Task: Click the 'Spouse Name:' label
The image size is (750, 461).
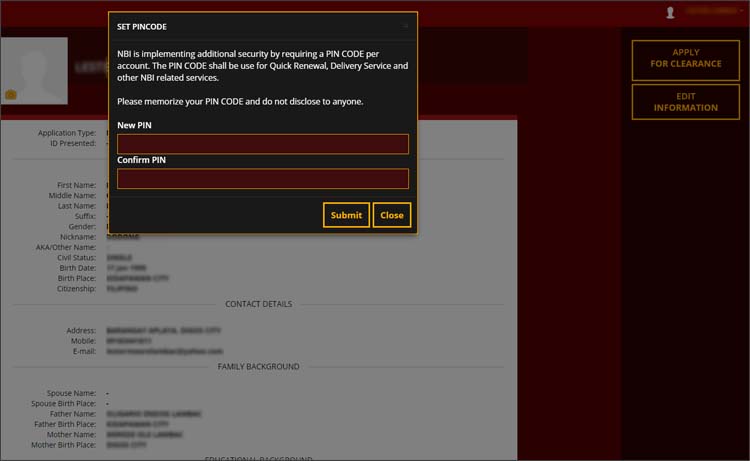Action: coord(71,393)
